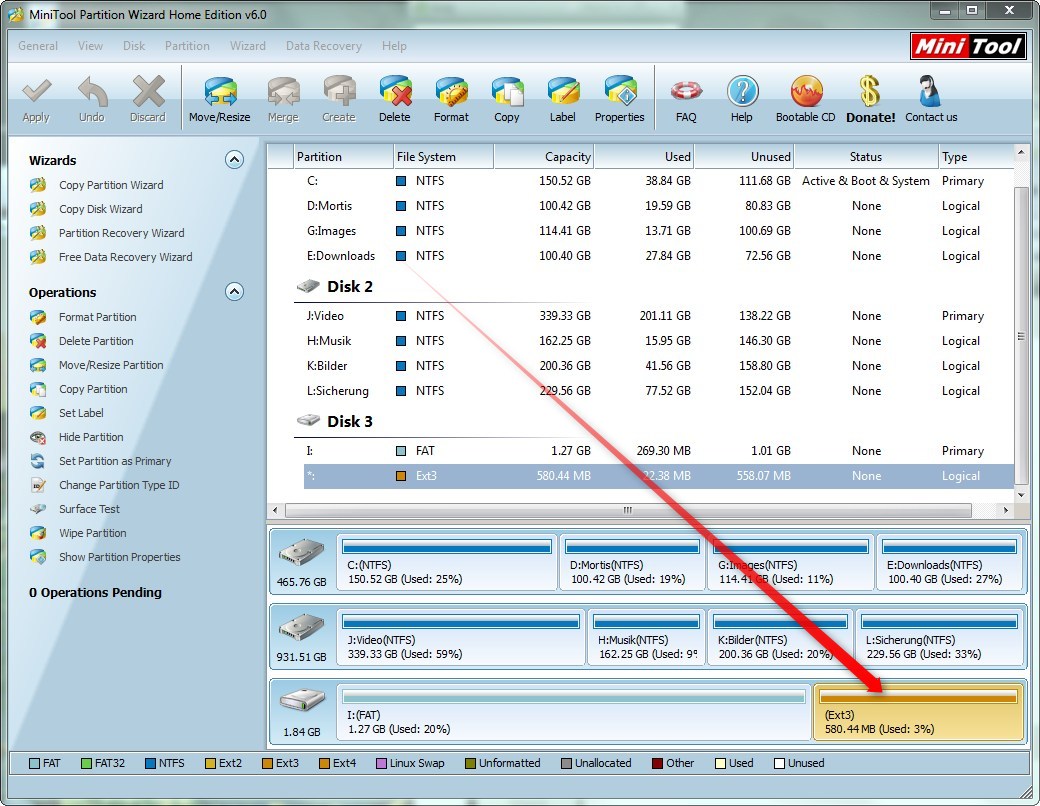The image size is (1040, 806).
Task: Sort by the File System column header
Action: 444,157
